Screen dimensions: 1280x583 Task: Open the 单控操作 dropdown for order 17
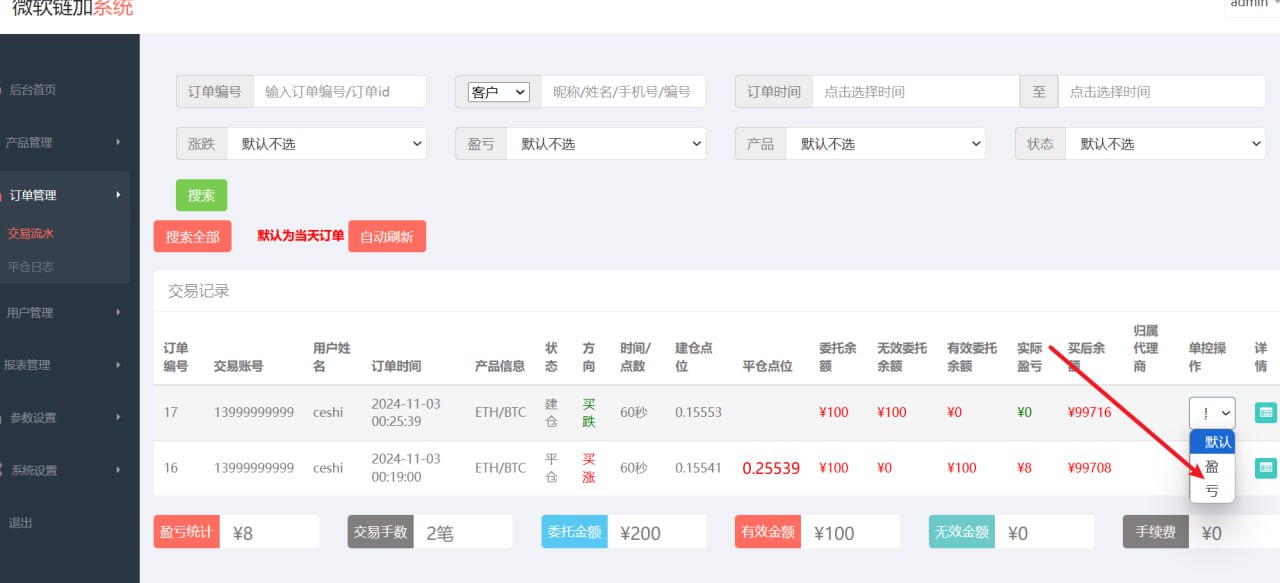pos(1211,412)
